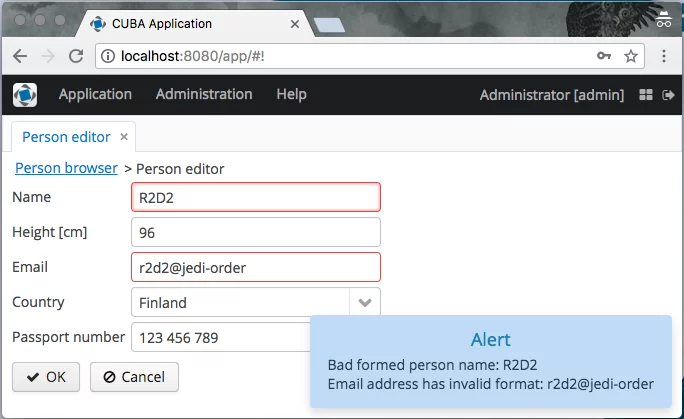
Task: Bookmark page with the star icon
Action: click(631, 56)
